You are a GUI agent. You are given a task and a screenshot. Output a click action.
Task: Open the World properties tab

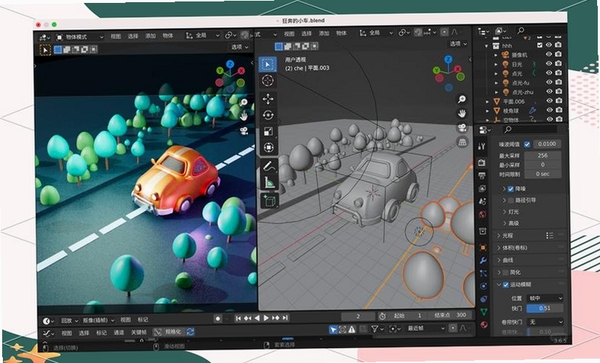(483, 214)
